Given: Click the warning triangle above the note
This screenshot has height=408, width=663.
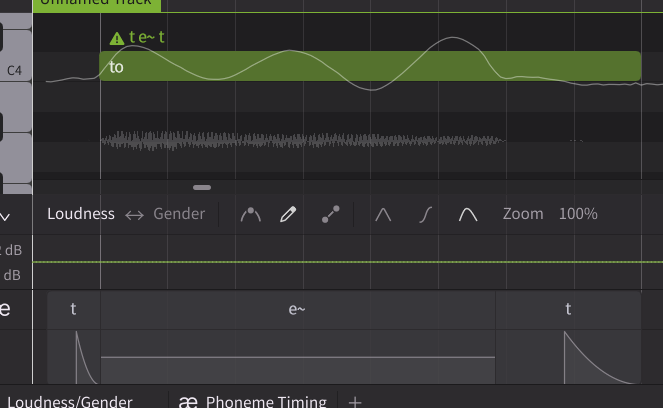Looking at the screenshot, I should [x=117, y=38].
